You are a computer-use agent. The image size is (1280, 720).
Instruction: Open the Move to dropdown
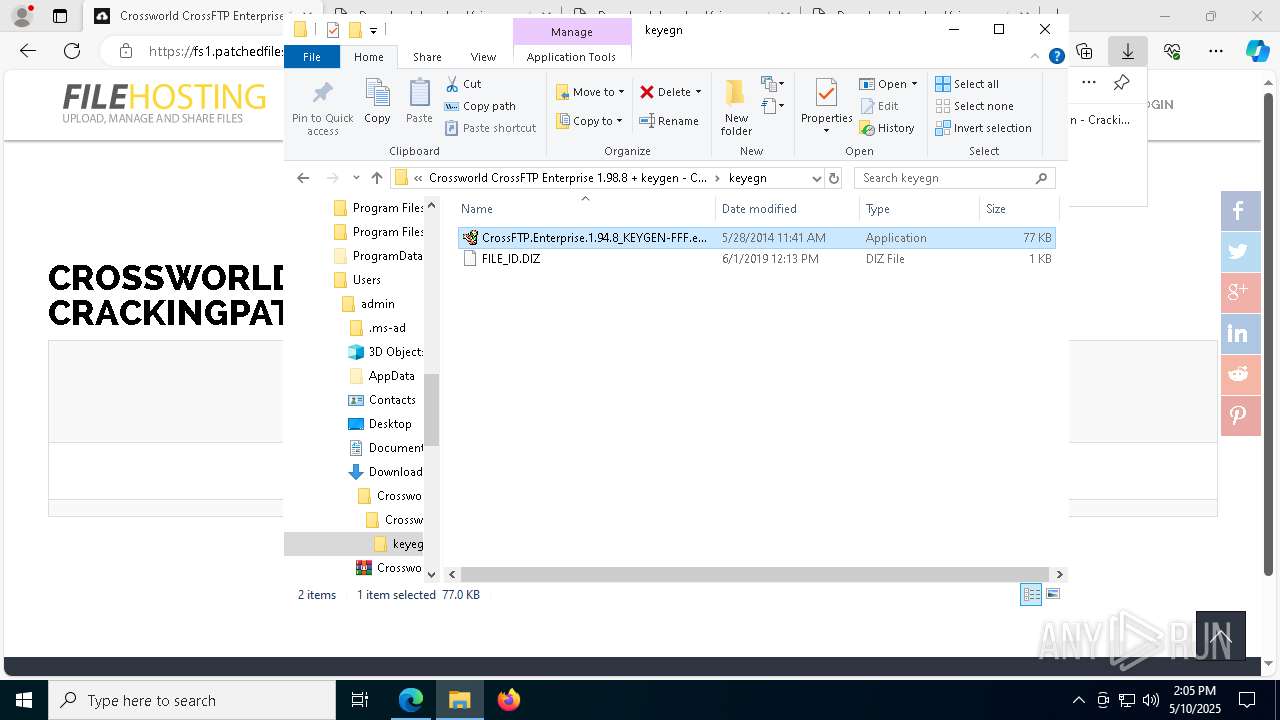(x=590, y=92)
